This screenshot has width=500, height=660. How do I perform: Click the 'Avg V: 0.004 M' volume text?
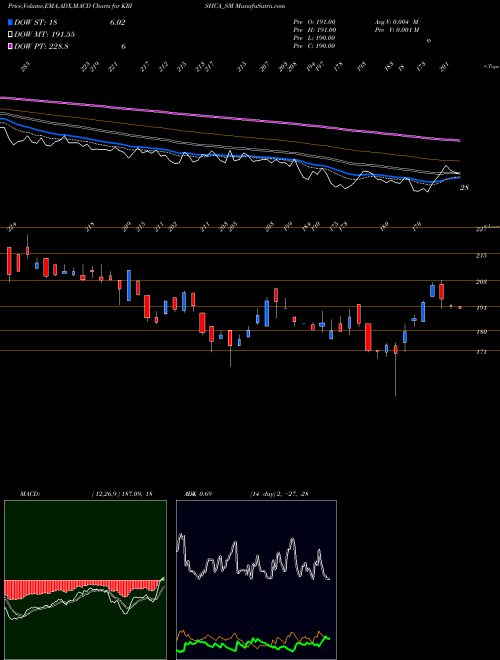396,22
